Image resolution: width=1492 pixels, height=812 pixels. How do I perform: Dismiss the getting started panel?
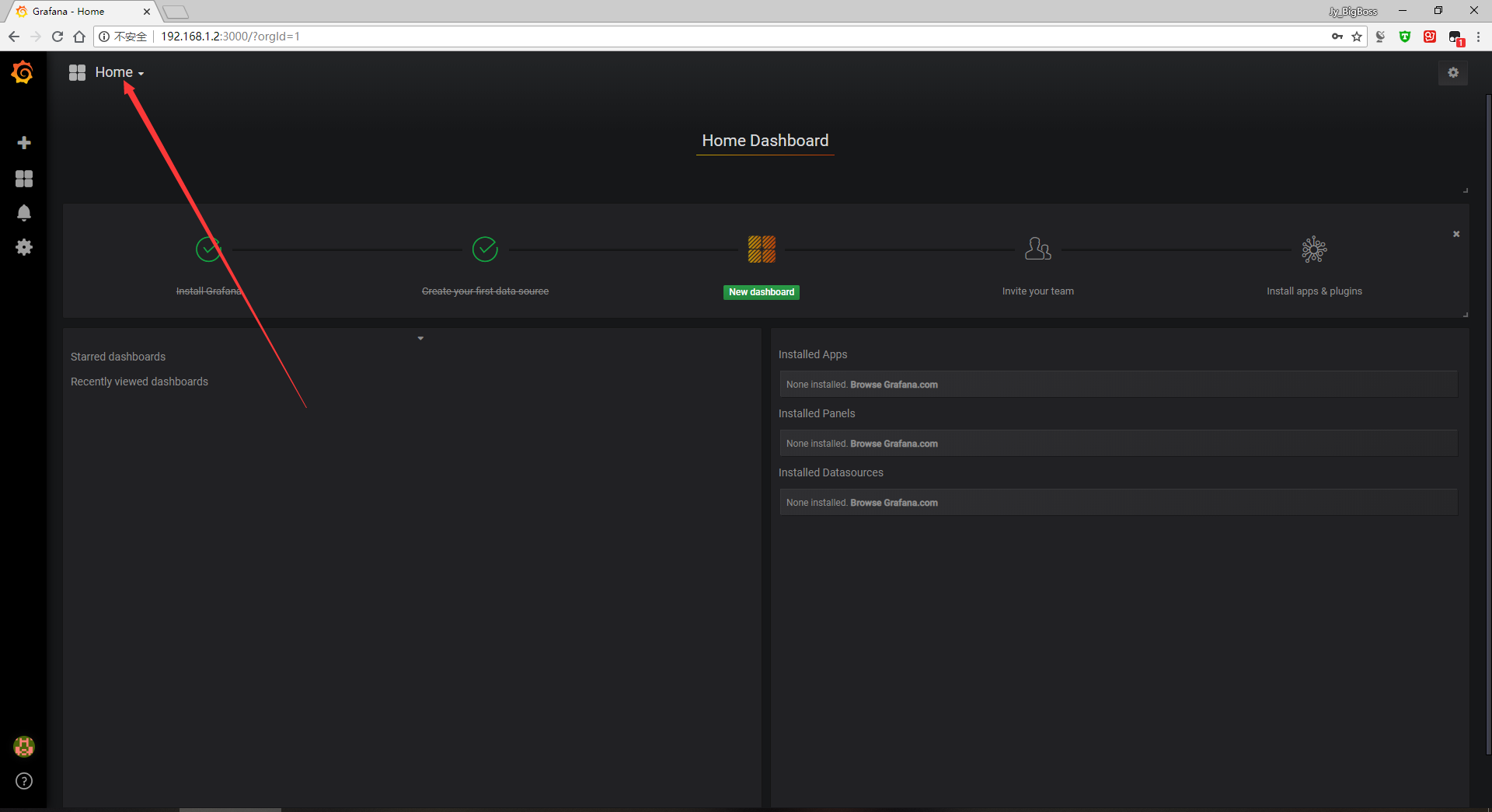[1456, 234]
